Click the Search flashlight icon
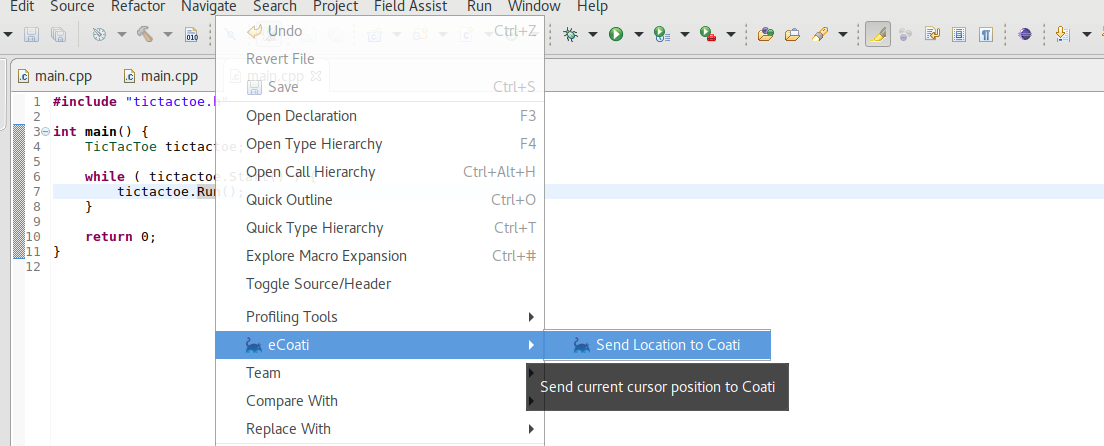 820,34
